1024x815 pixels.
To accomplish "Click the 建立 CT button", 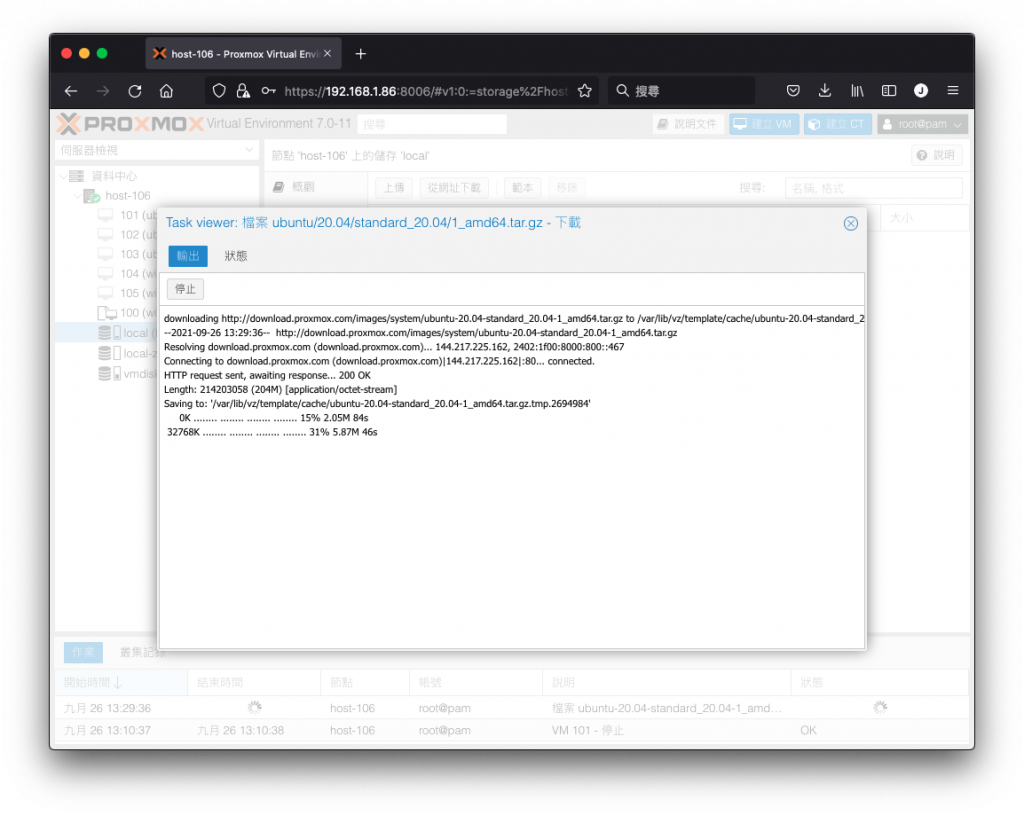I will click(837, 124).
